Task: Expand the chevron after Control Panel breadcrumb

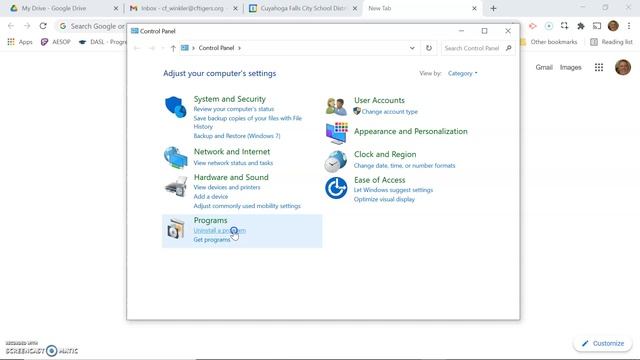Action: coord(240,48)
